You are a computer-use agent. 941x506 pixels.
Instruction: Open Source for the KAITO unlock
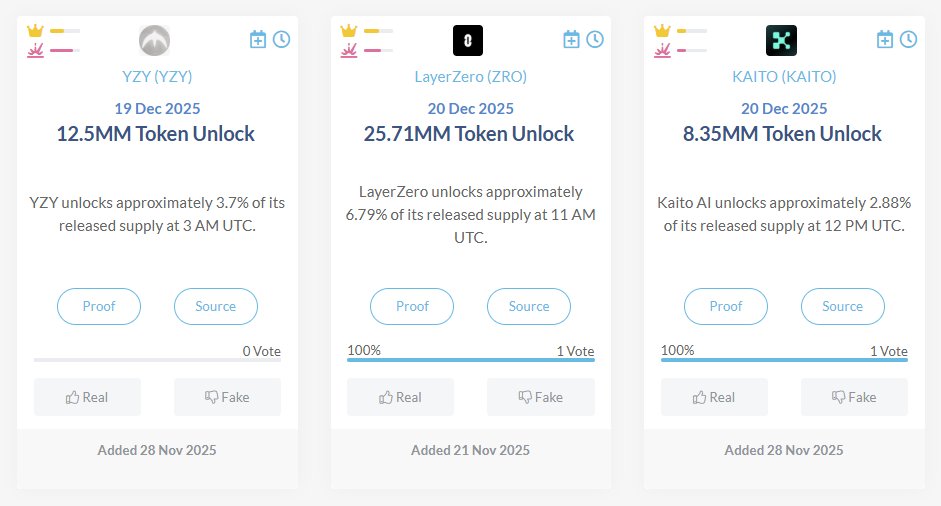pos(842,306)
